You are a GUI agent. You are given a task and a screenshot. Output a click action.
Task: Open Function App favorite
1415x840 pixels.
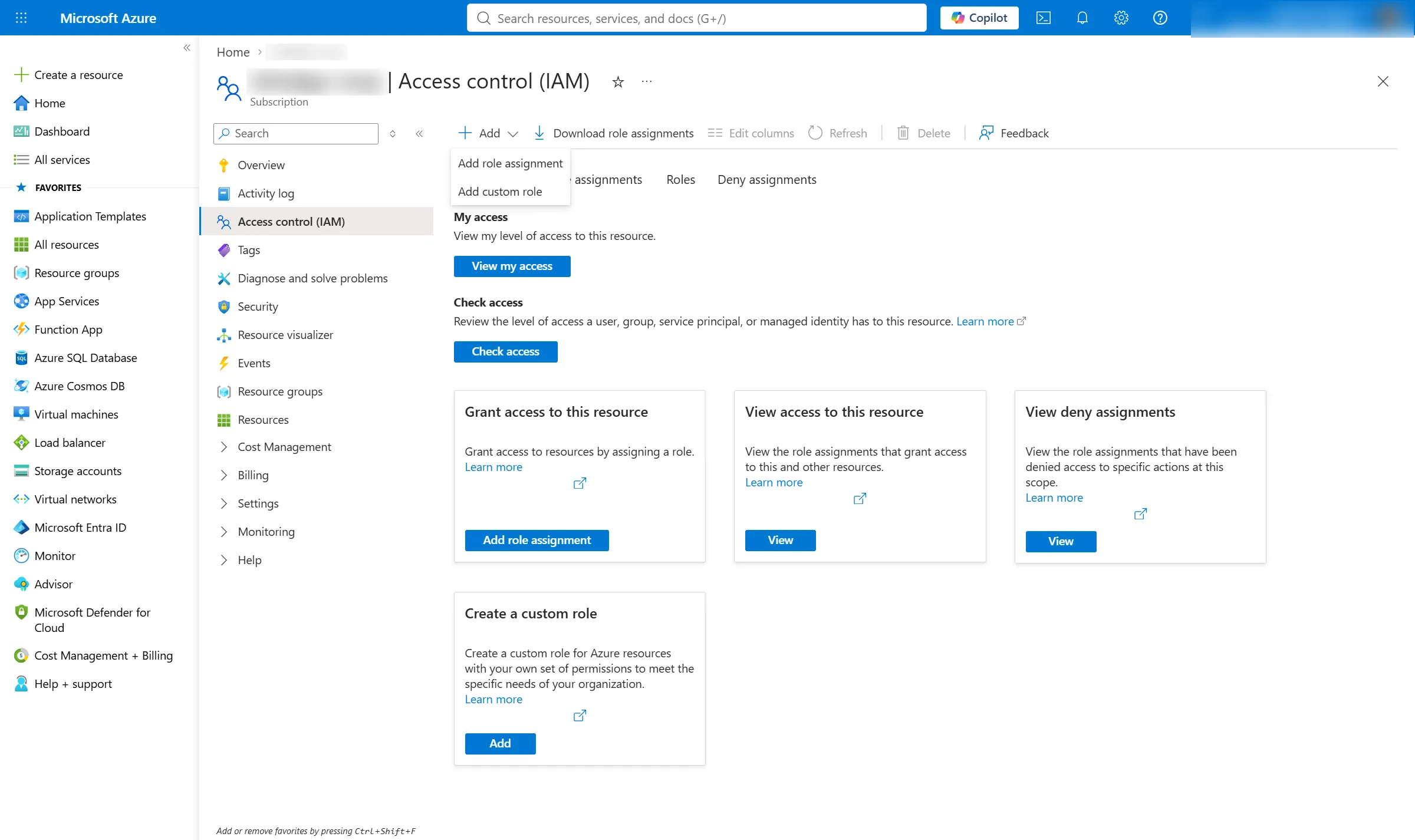click(58, 330)
